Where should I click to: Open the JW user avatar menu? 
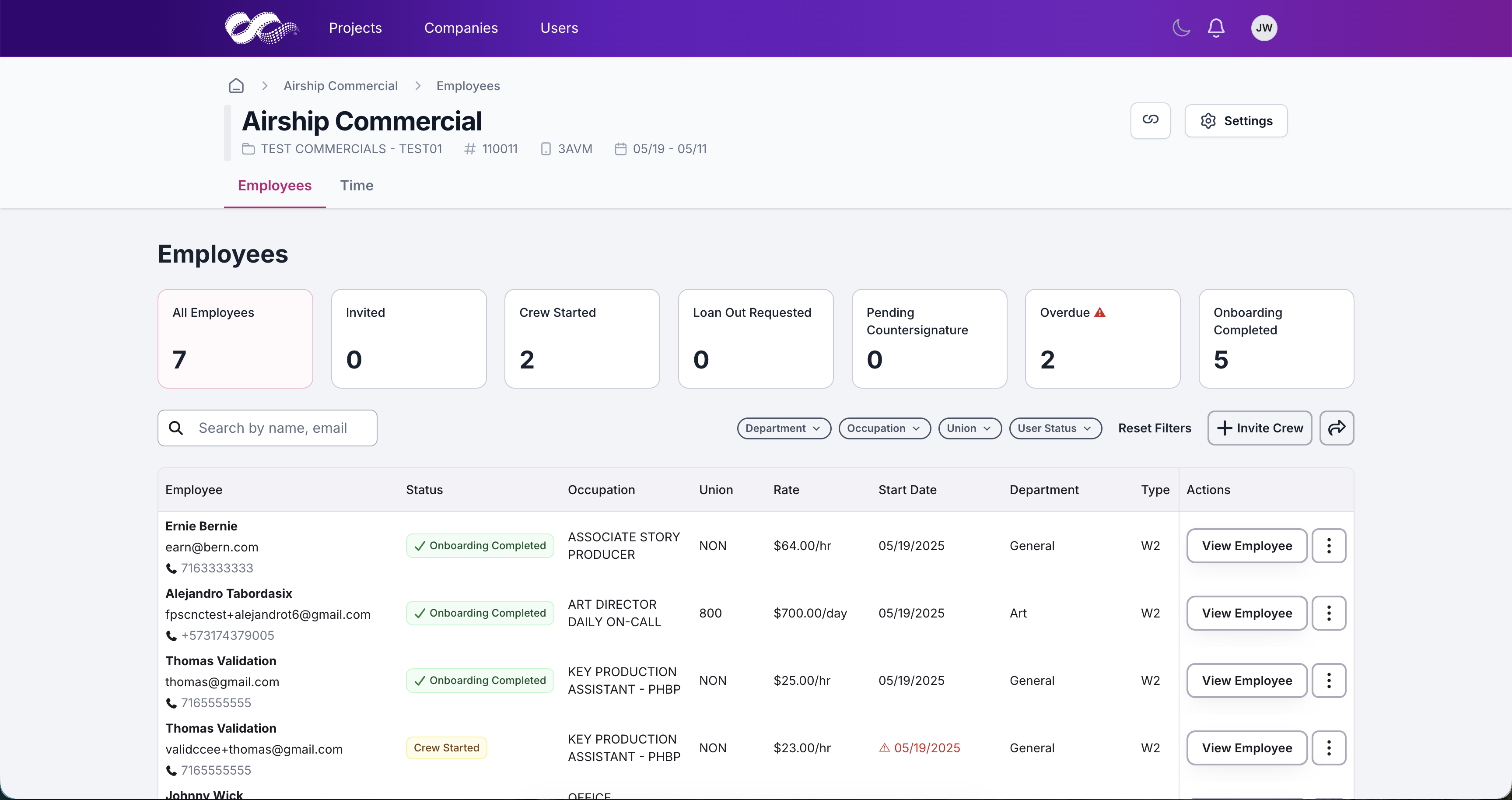click(x=1263, y=28)
